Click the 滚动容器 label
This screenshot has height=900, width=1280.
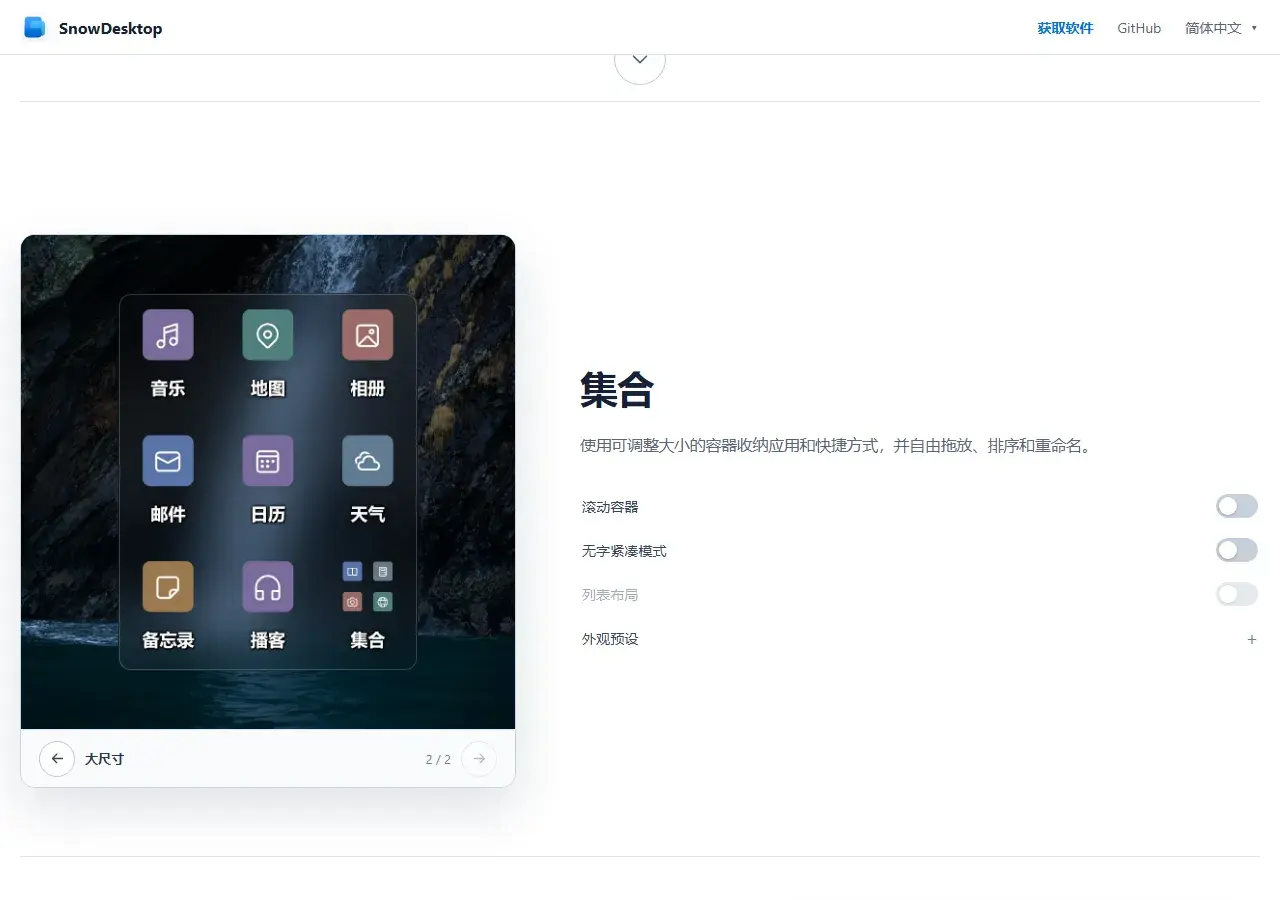(610, 507)
